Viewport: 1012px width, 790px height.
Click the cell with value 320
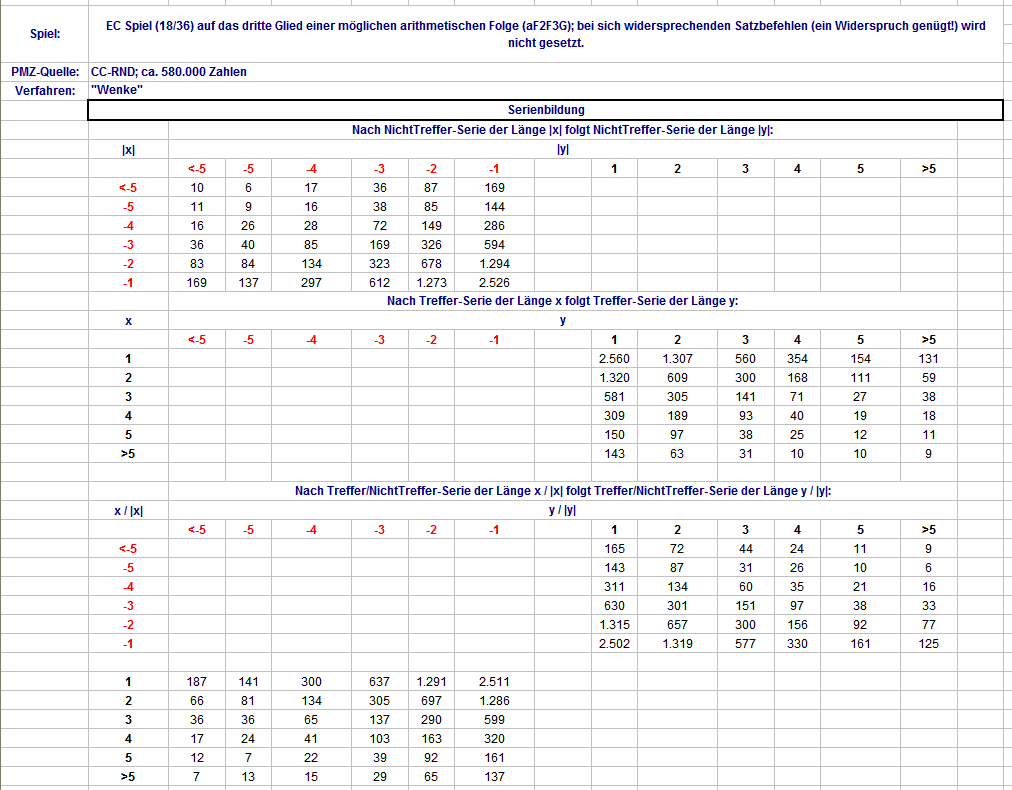[494, 739]
